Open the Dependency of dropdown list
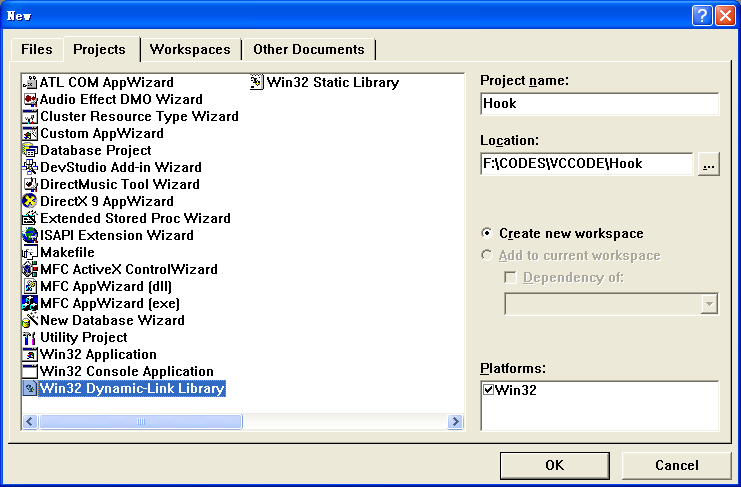This screenshot has height=487, width=741. [x=709, y=304]
